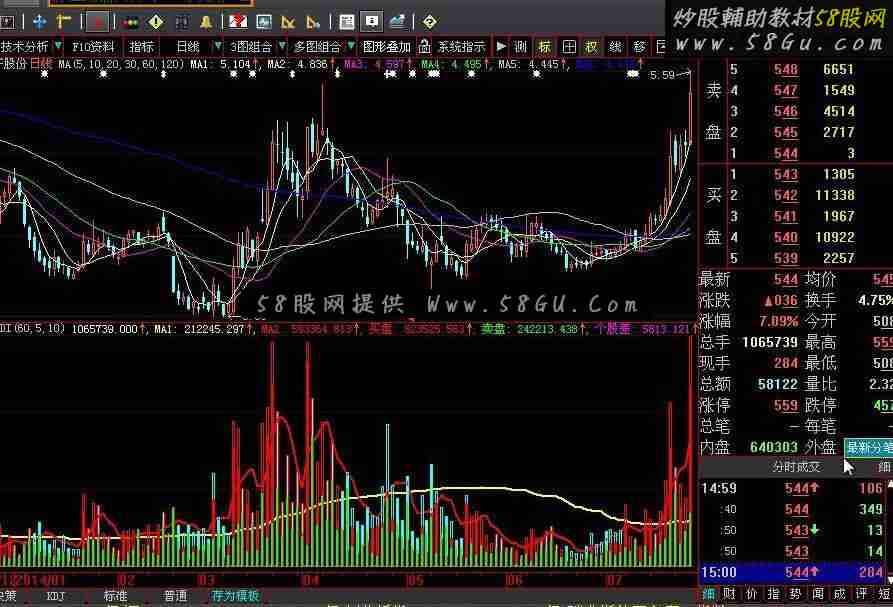Click the 图形叠加 button
The width and height of the screenshot is (893, 607).
(x=387, y=47)
